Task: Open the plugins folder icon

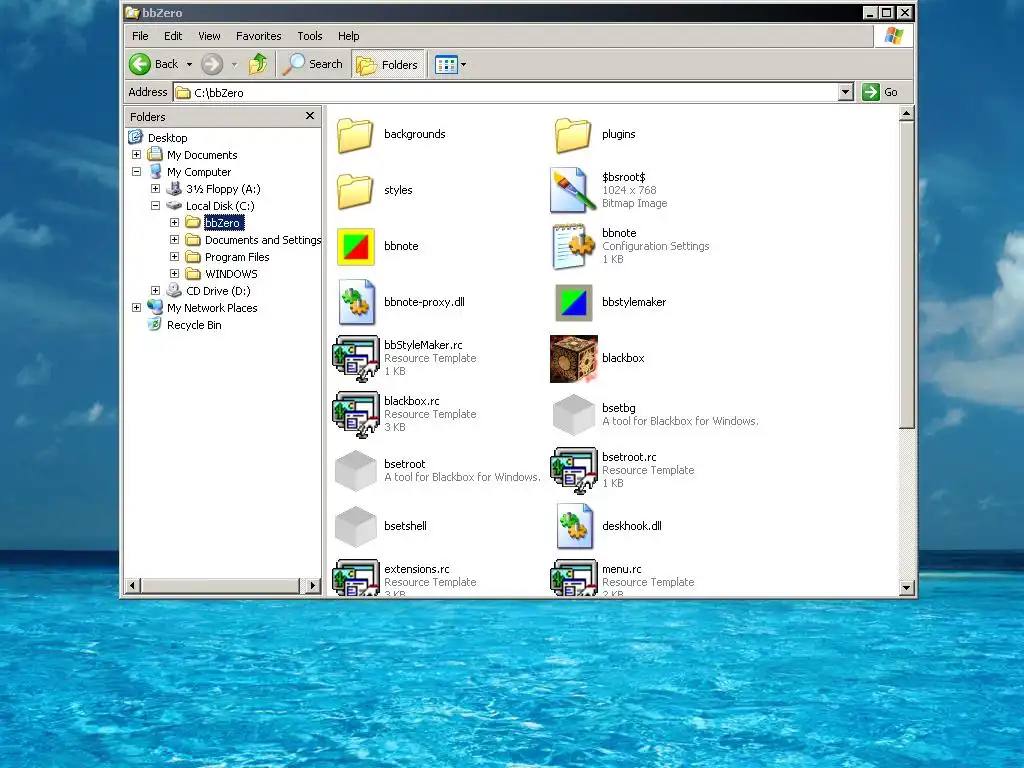Action: [573, 135]
